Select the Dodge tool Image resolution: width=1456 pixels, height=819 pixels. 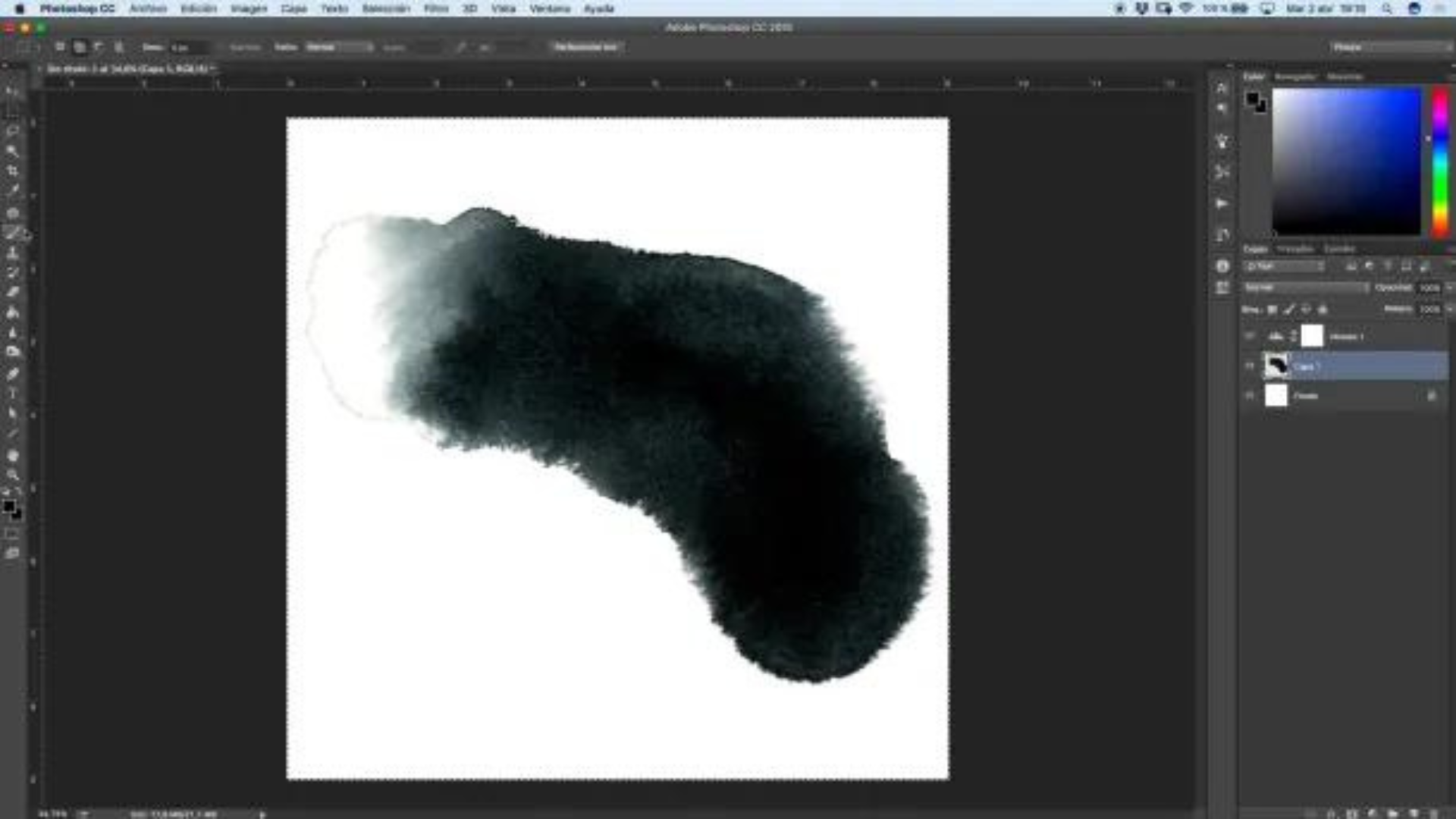pyautogui.click(x=12, y=352)
